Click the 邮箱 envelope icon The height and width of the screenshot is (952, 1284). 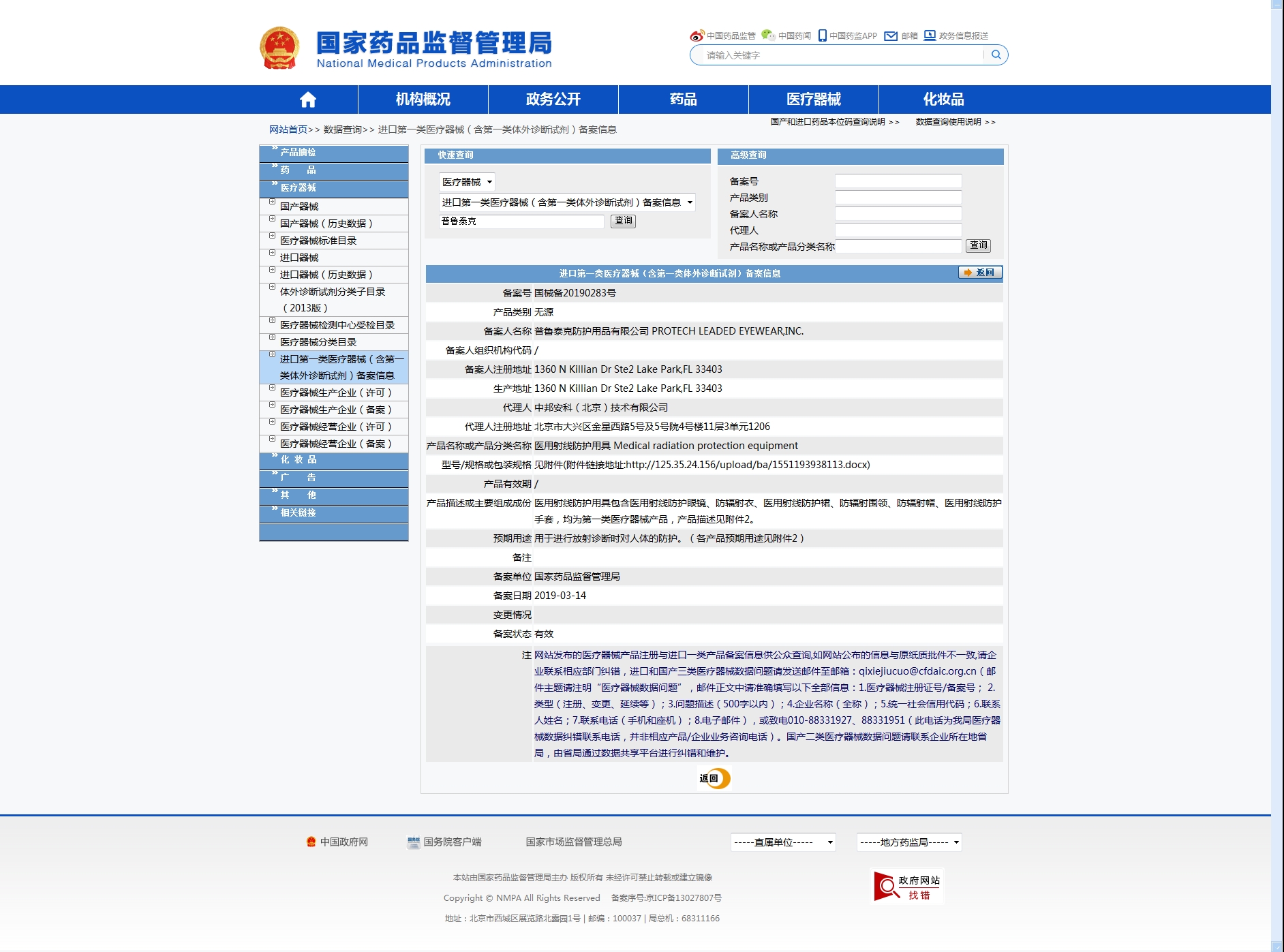click(x=891, y=36)
